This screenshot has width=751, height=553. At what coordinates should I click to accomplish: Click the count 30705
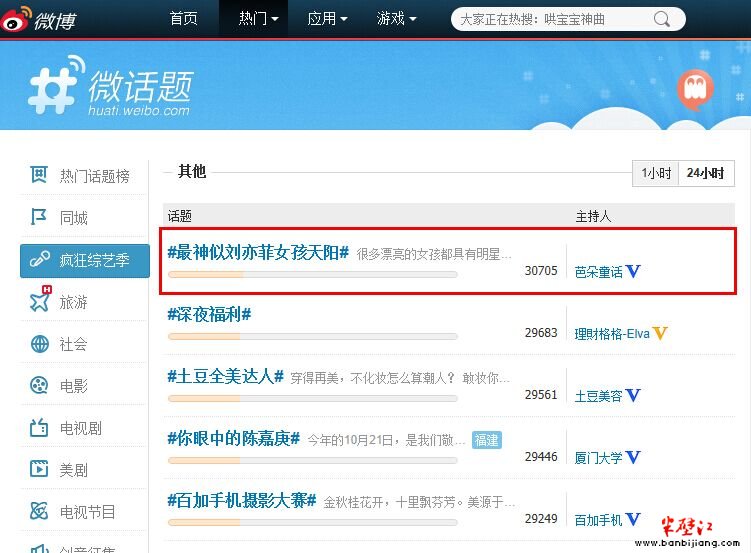pos(541,271)
